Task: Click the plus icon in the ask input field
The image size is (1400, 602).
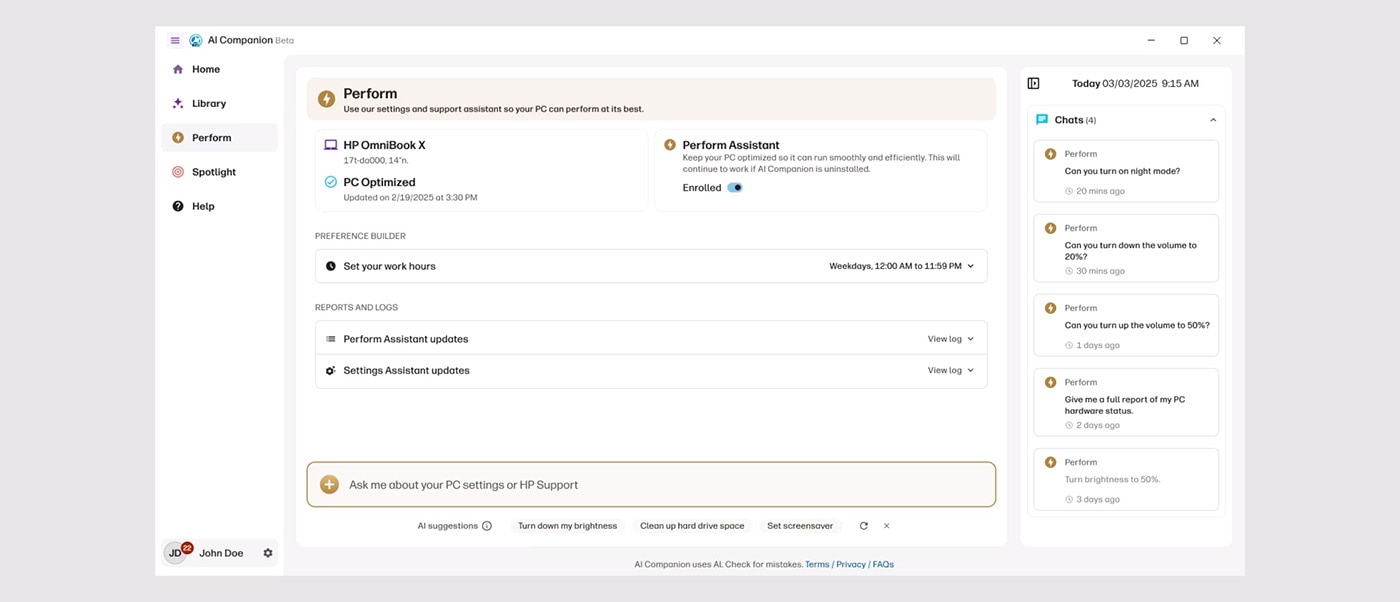Action: point(329,483)
